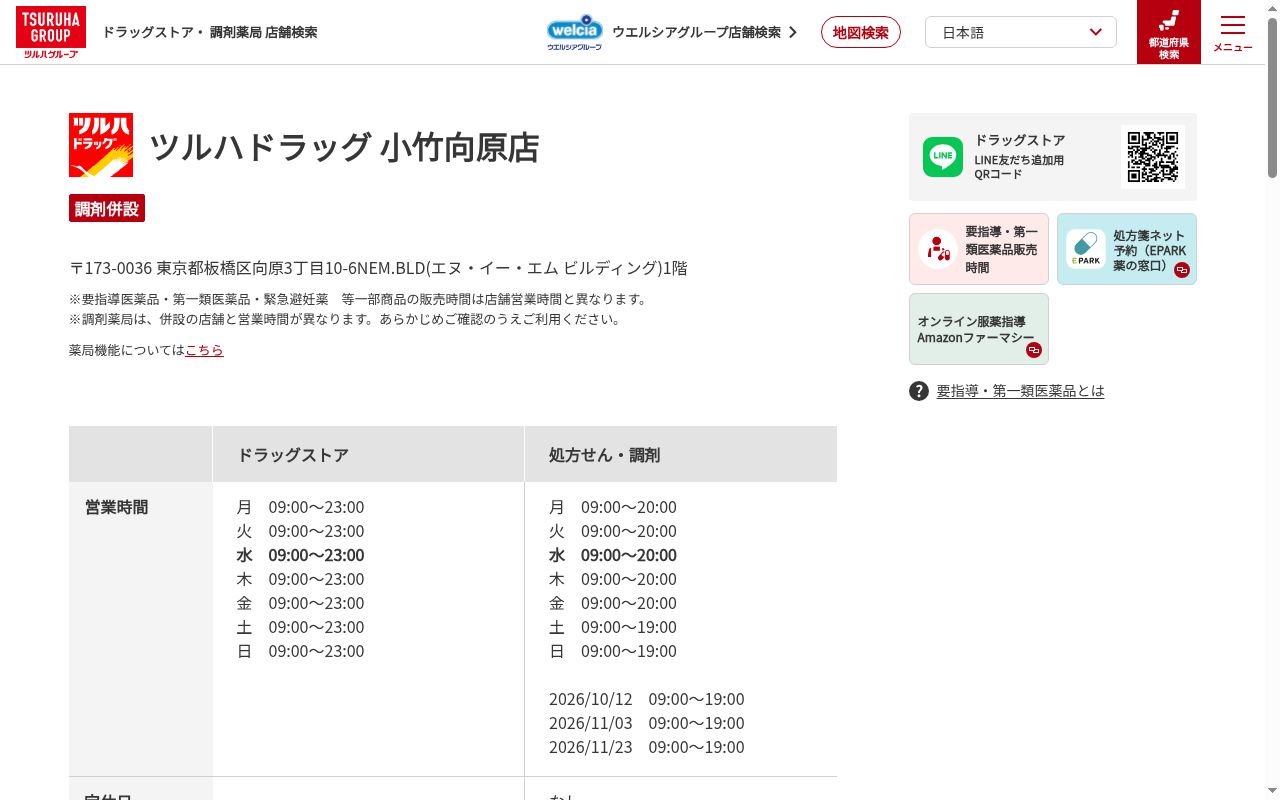Click 土 09:00〜19:00 dispensing hours

point(613,627)
